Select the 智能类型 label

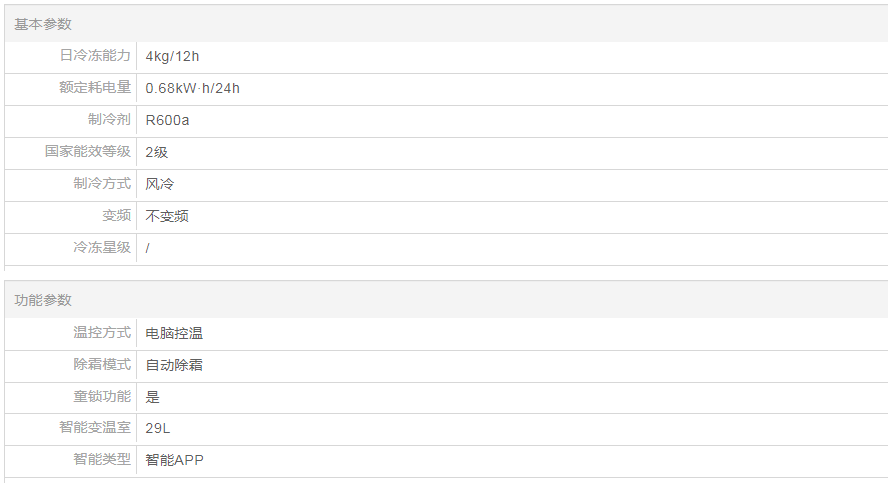point(102,460)
